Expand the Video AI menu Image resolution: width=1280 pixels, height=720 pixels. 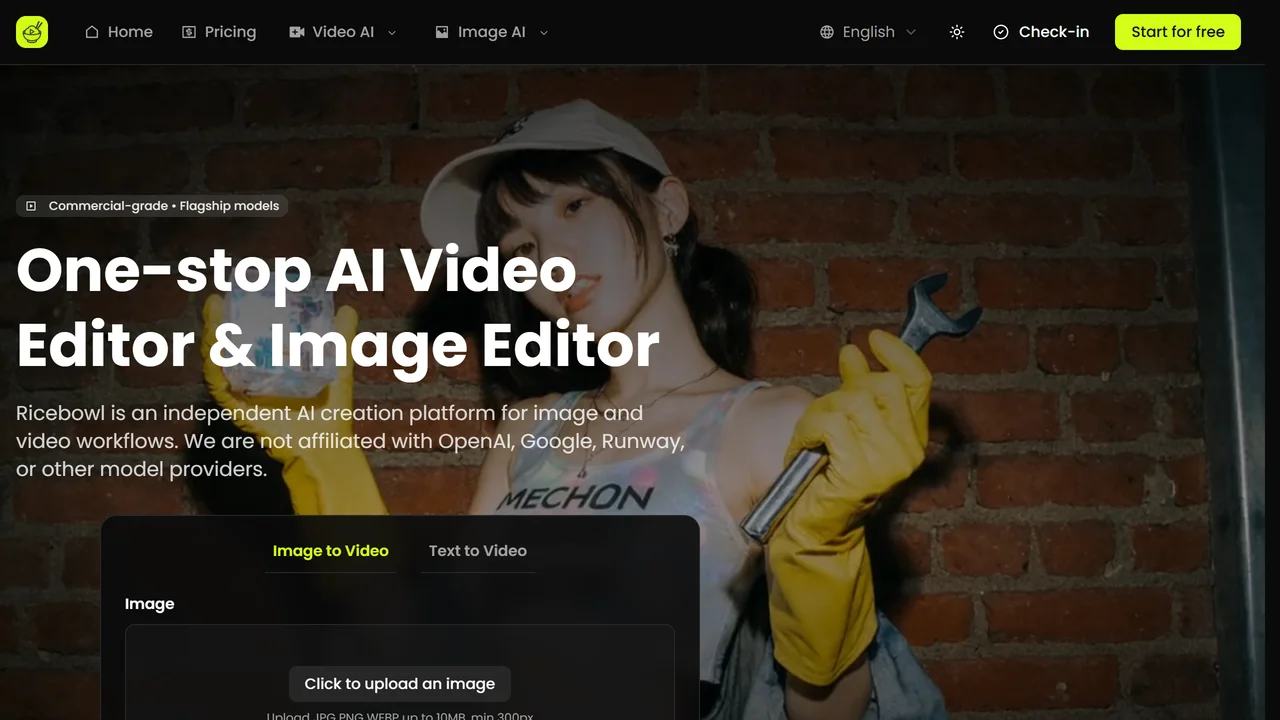pyautogui.click(x=343, y=32)
